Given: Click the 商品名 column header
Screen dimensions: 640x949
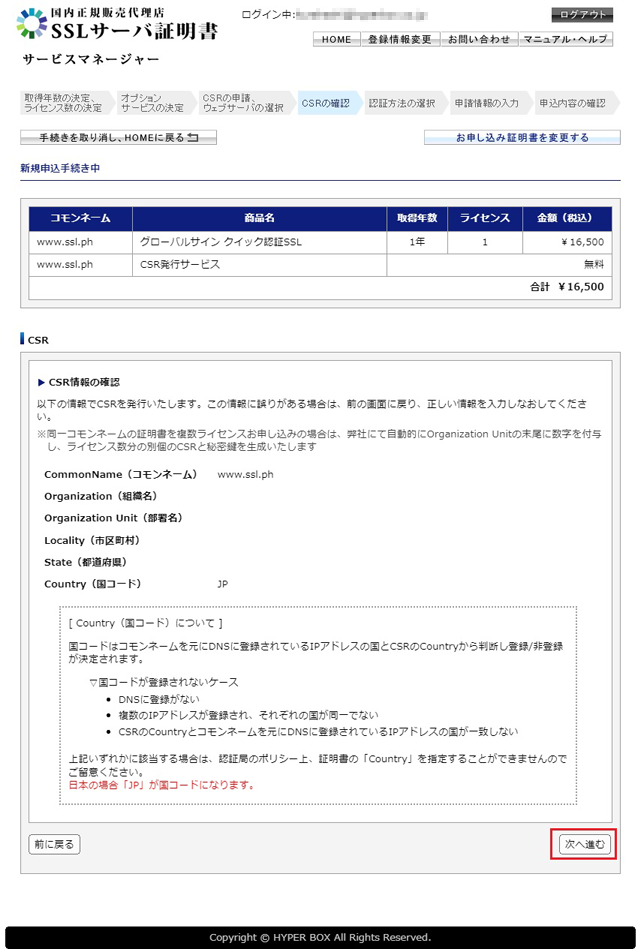Looking at the screenshot, I should pyautogui.click(x=260, y=218).
